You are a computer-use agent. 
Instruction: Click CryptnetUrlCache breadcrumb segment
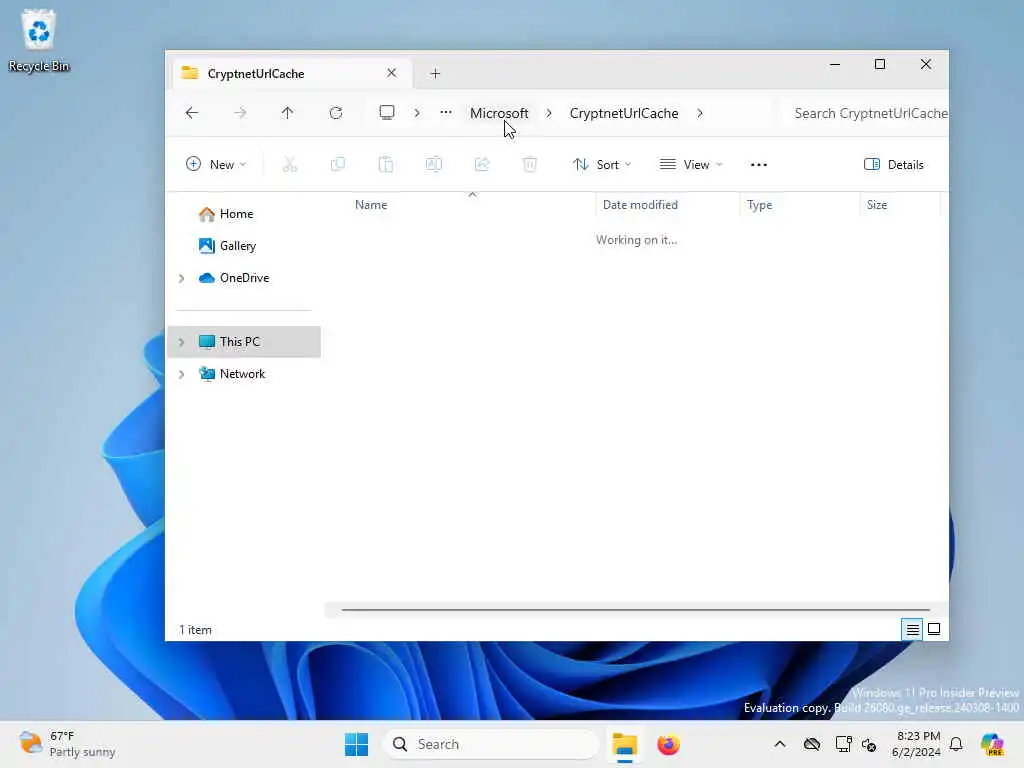coord(624,113)
